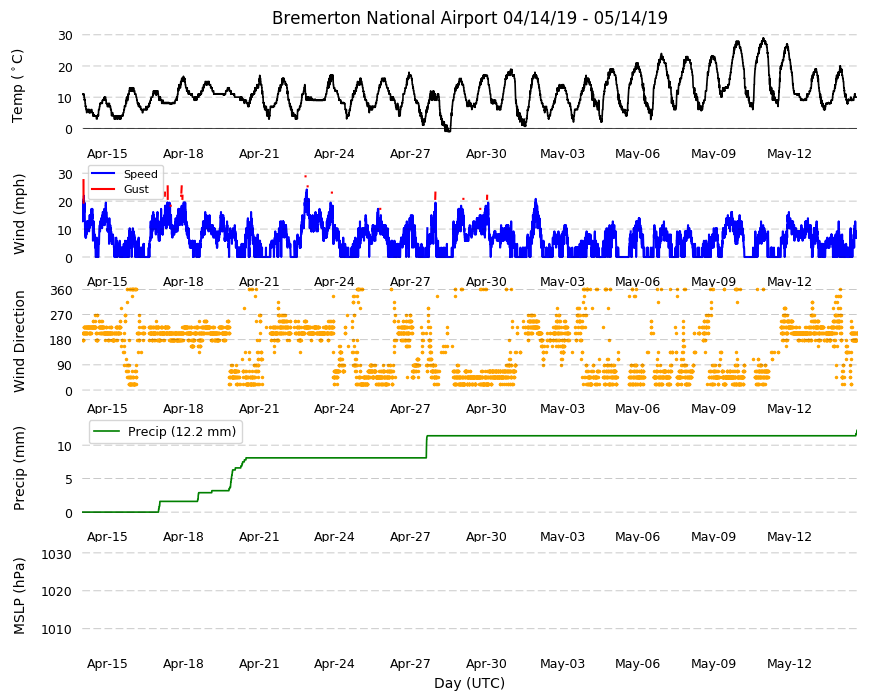Click the red Gust legend line
Viewport: 870px width, 700px height.
103,189
